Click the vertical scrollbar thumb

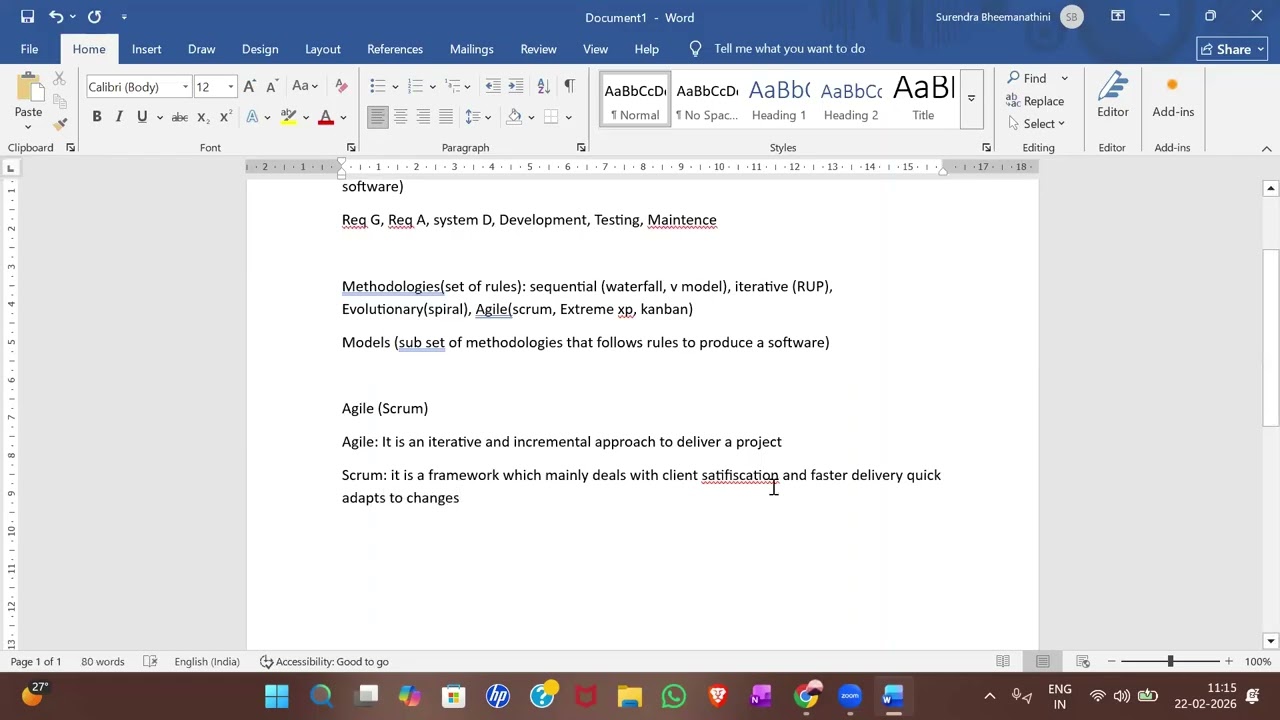pyautogui.click(x=1271, y=338)
